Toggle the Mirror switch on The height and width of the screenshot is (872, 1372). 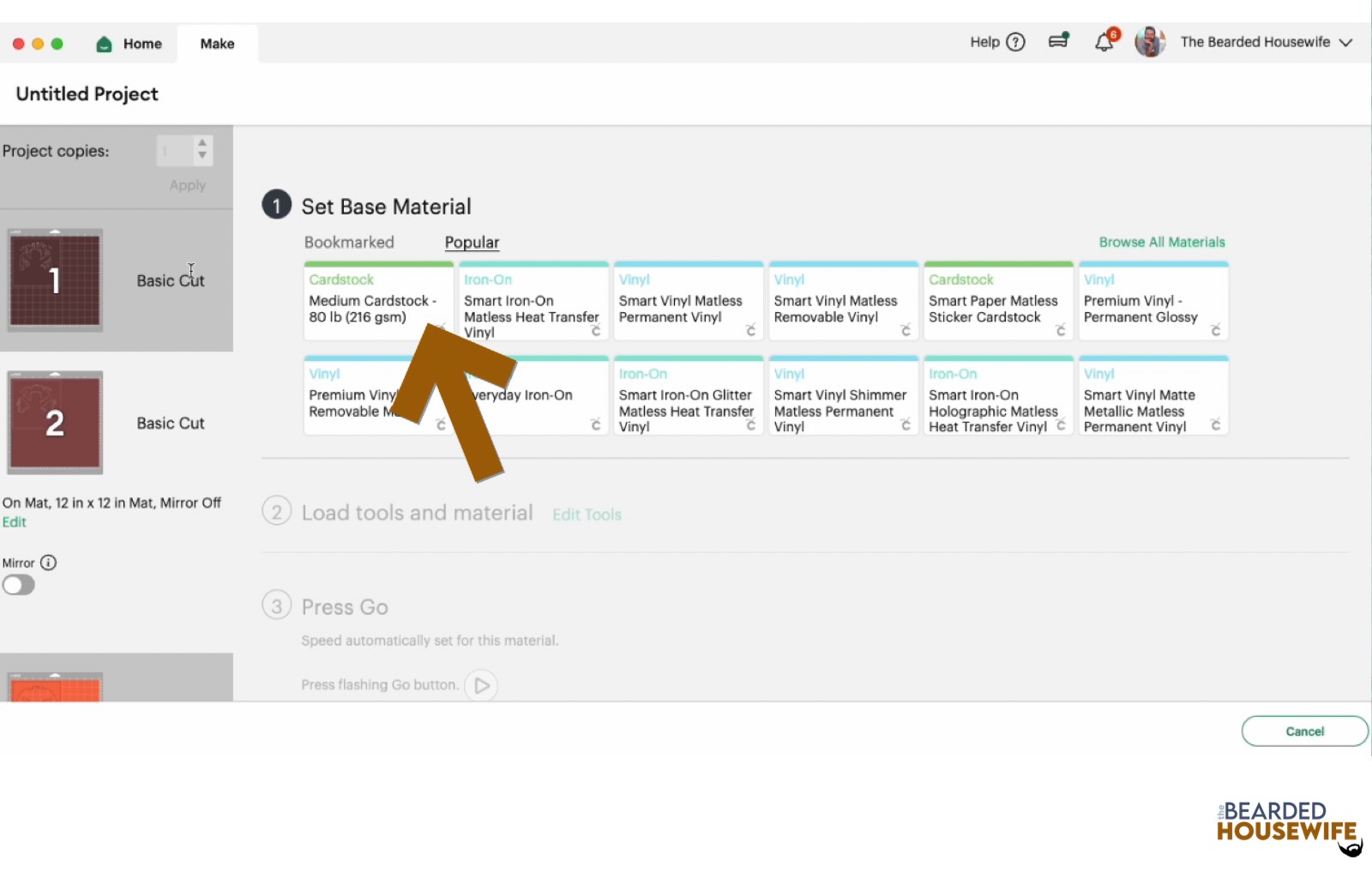(x=18, y=585)
